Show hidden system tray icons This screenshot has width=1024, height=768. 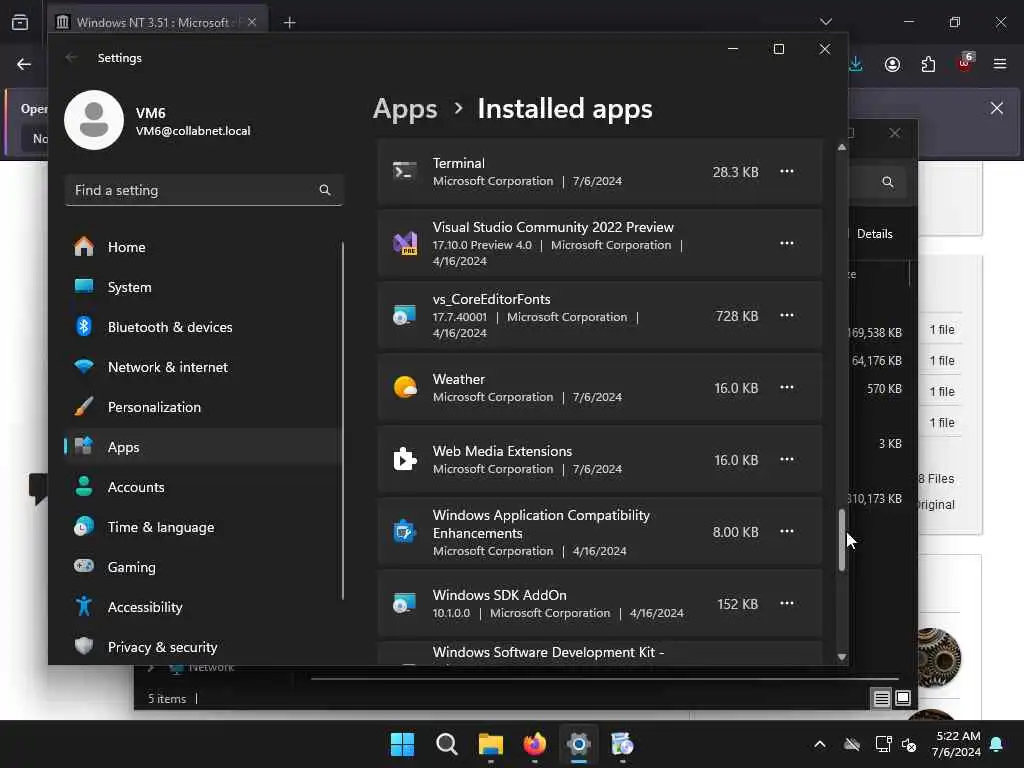(820, 744)
